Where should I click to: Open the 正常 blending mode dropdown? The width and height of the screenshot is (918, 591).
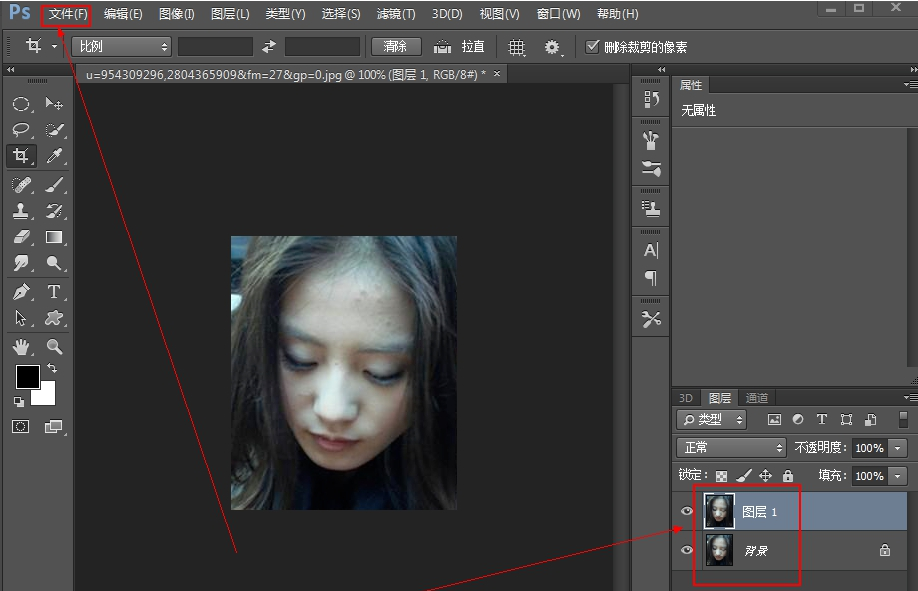pyautogui.click(x=730, y=448)
